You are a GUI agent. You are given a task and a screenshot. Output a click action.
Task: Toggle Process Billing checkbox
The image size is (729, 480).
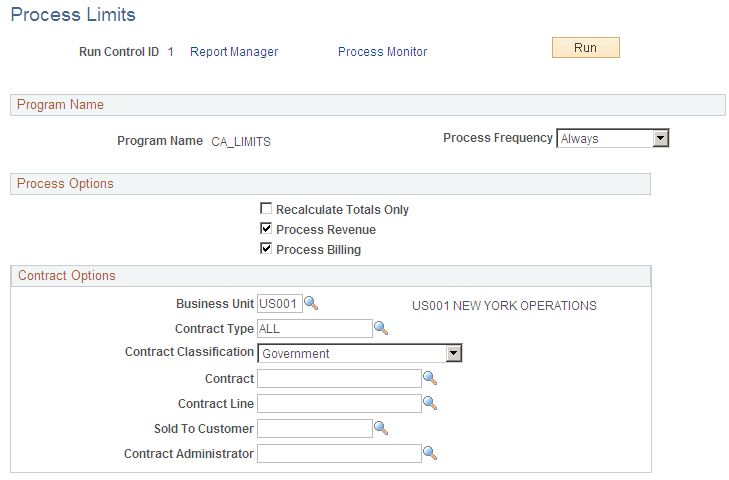[266, 250]
